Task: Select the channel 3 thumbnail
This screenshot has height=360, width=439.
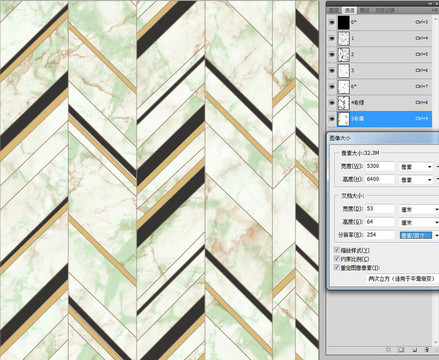Action: tap(343, 70)
